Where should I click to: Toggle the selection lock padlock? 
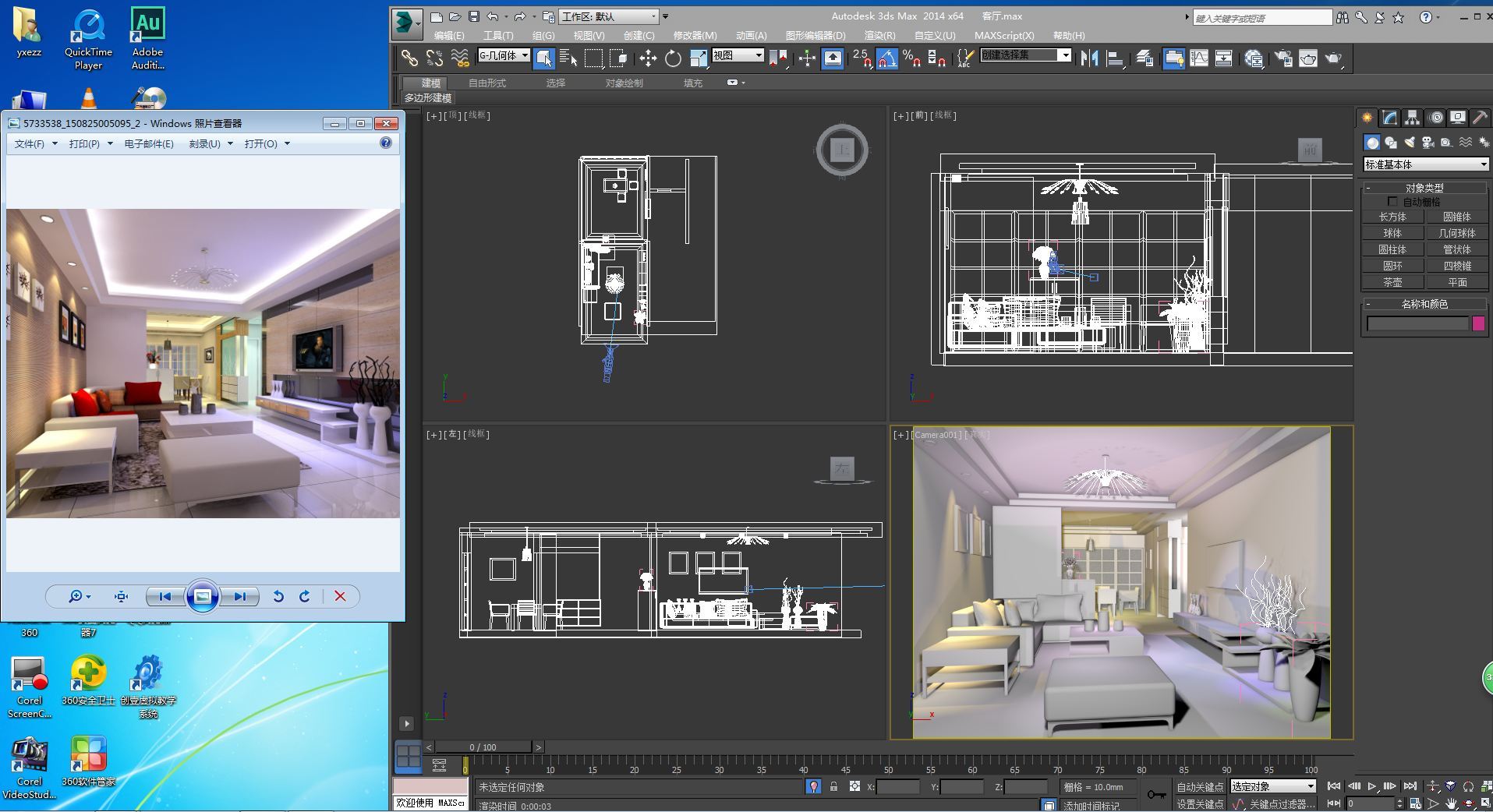click(x=833, y=787)
